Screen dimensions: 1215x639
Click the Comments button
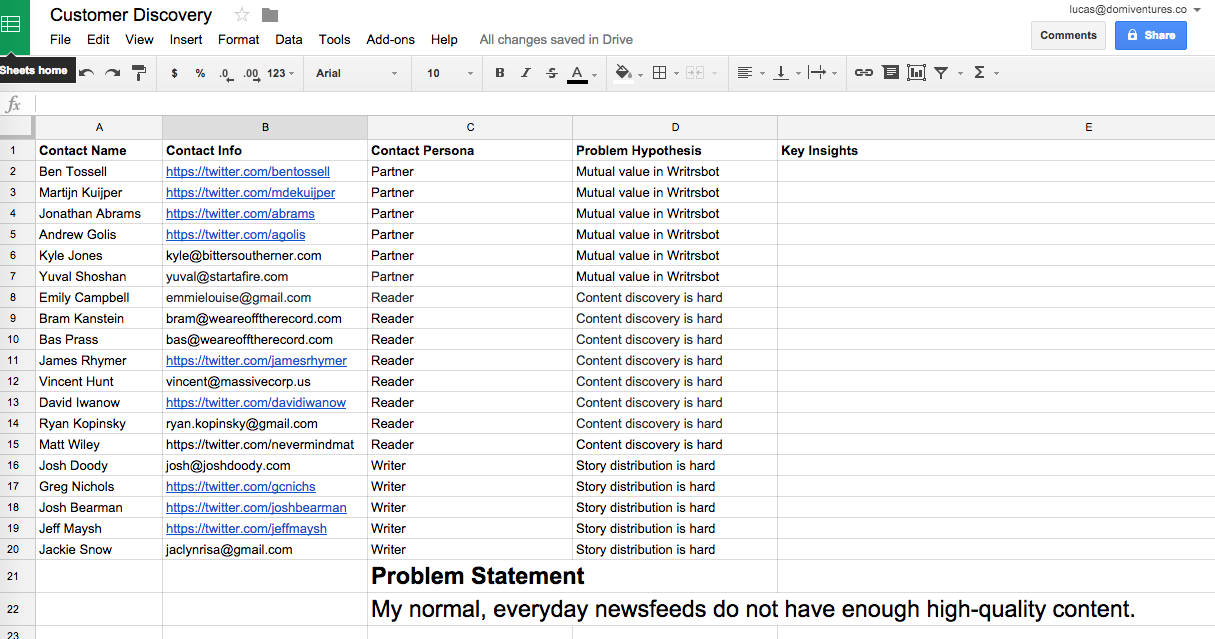click(x=1068, y=35)
